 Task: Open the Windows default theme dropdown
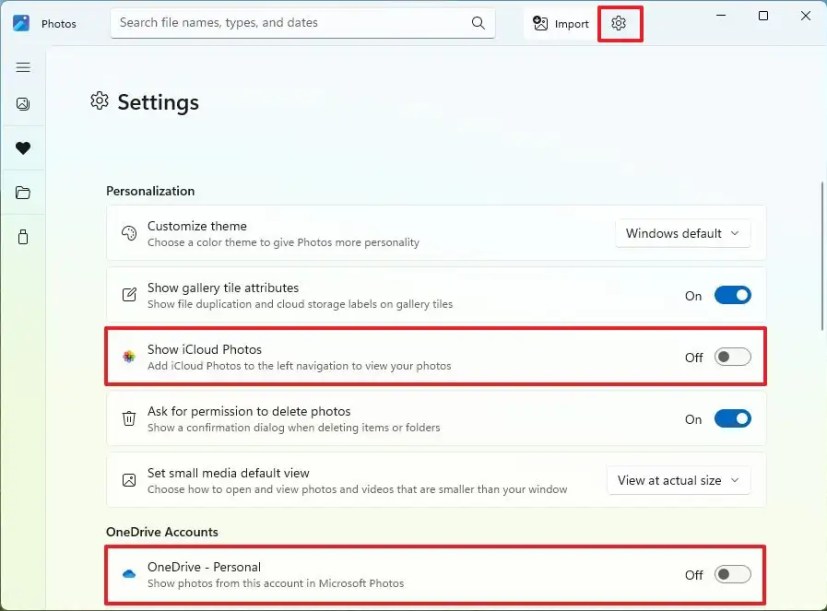click(x=683, y=233)
